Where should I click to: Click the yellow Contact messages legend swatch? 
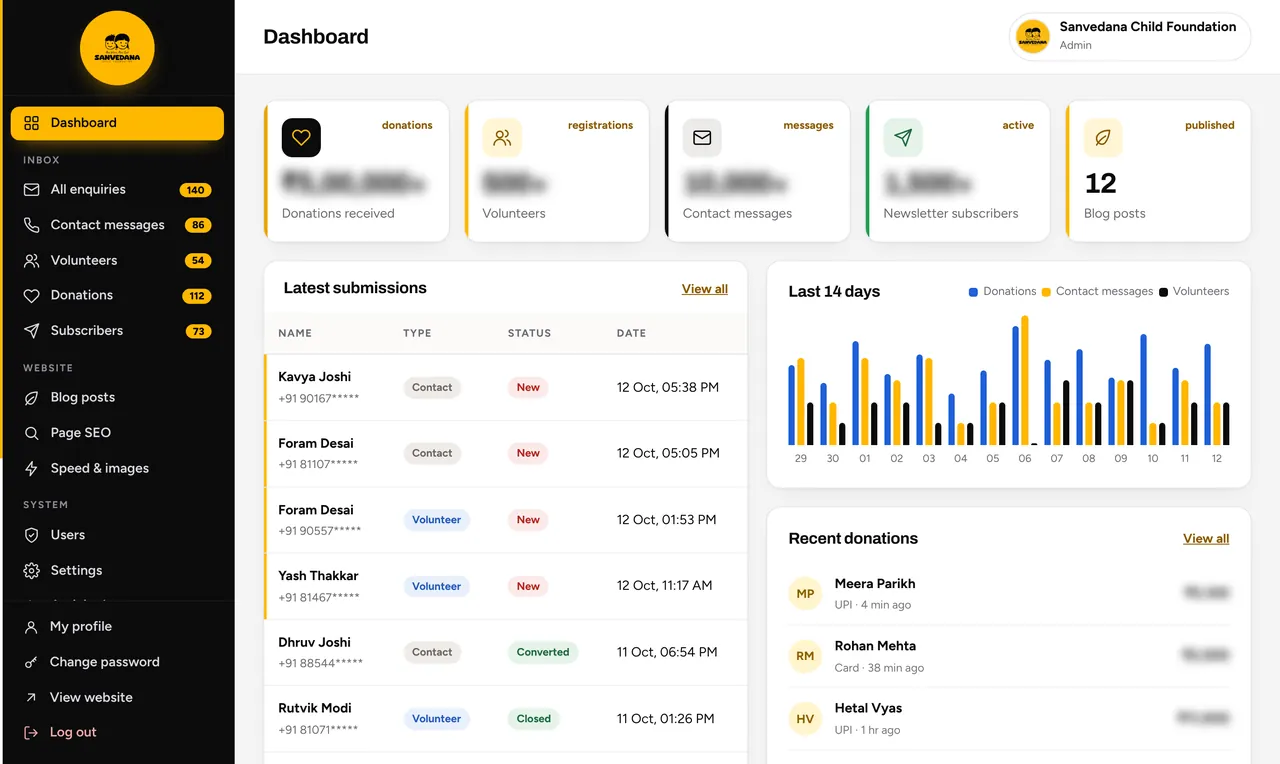point(1046,292)
